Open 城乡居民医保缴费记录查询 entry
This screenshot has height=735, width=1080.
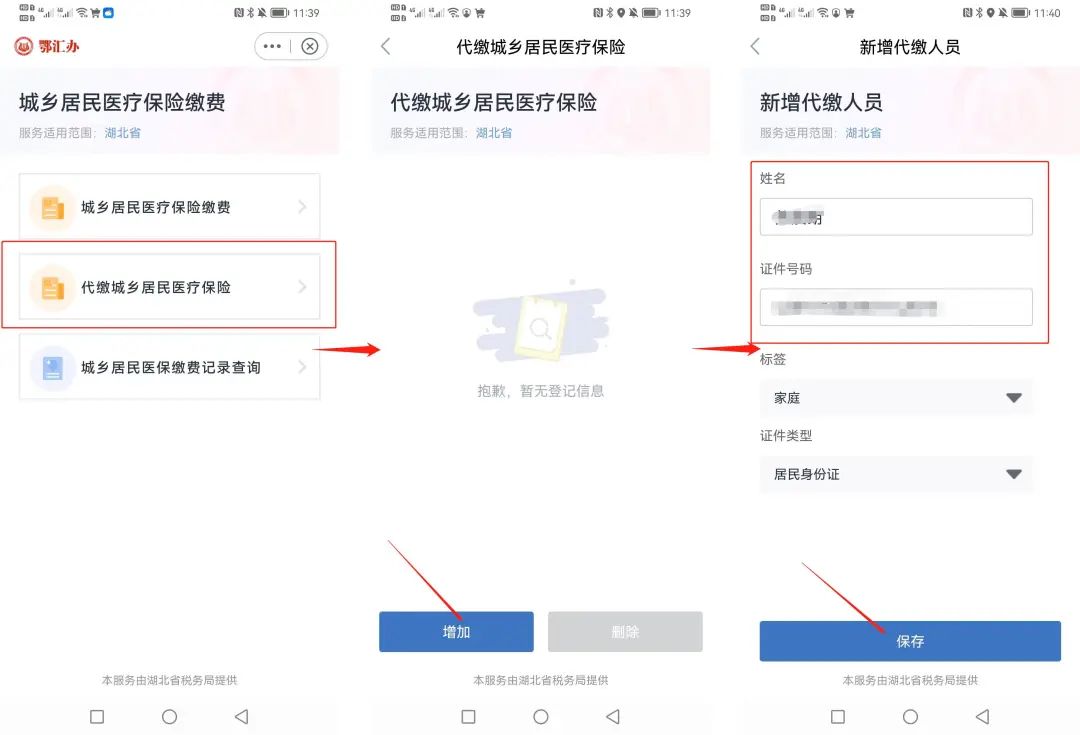pyautogui.click(x=169, y=367)
